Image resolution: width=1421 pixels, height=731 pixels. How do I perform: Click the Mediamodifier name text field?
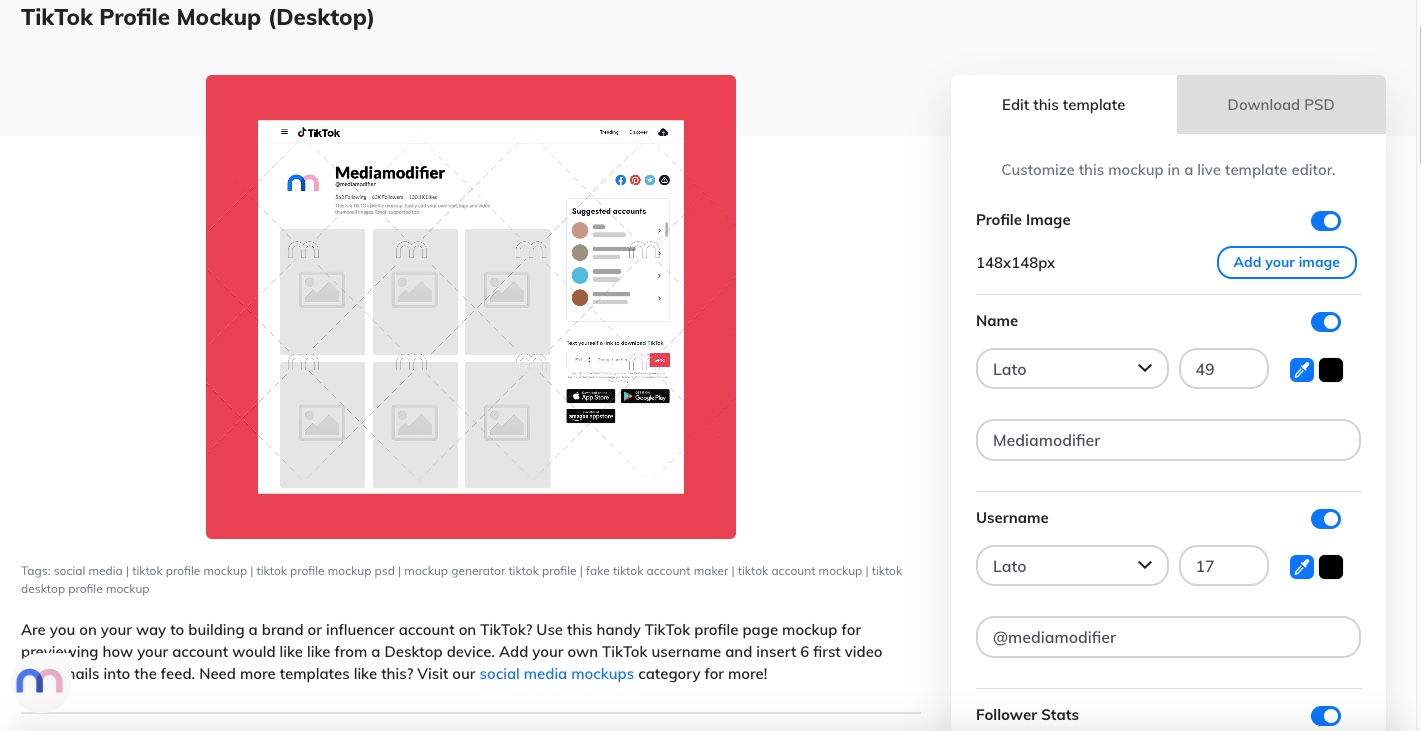1168,440
